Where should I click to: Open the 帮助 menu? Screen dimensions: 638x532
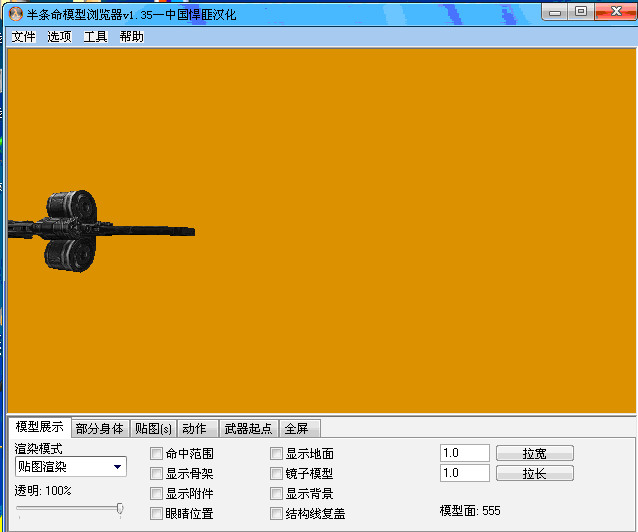point(131,37)
